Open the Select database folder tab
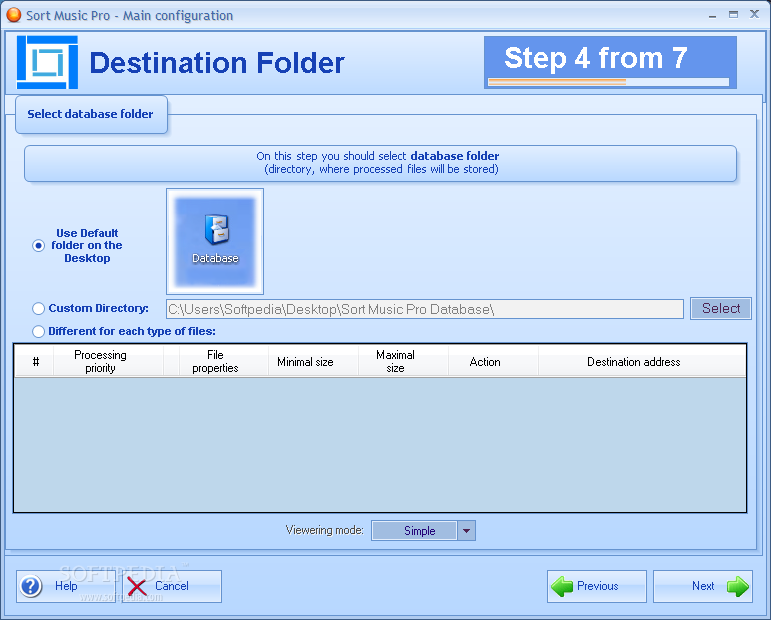The image size is (771, 620). click(91, 115)
